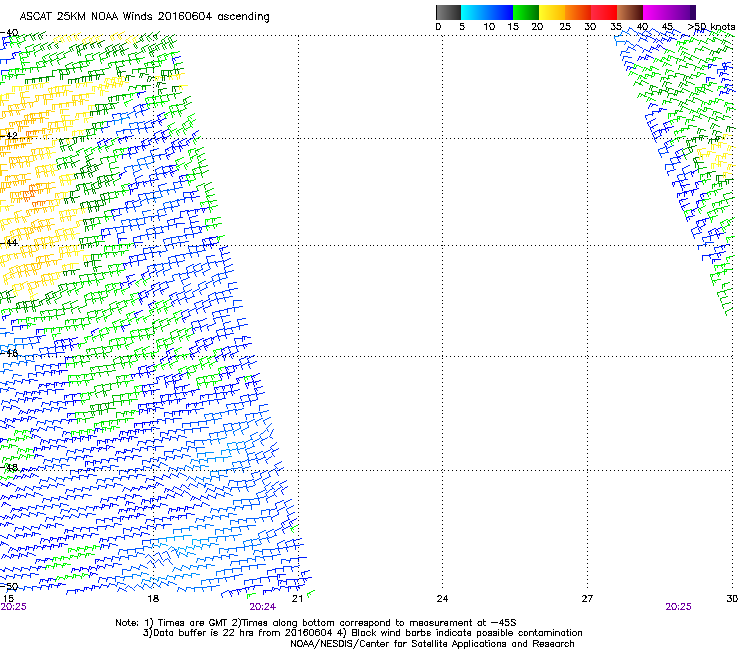Click the '18' longitude axis label
The height and width of the screenshot is (650, 740).
click(x=153, y=599)
